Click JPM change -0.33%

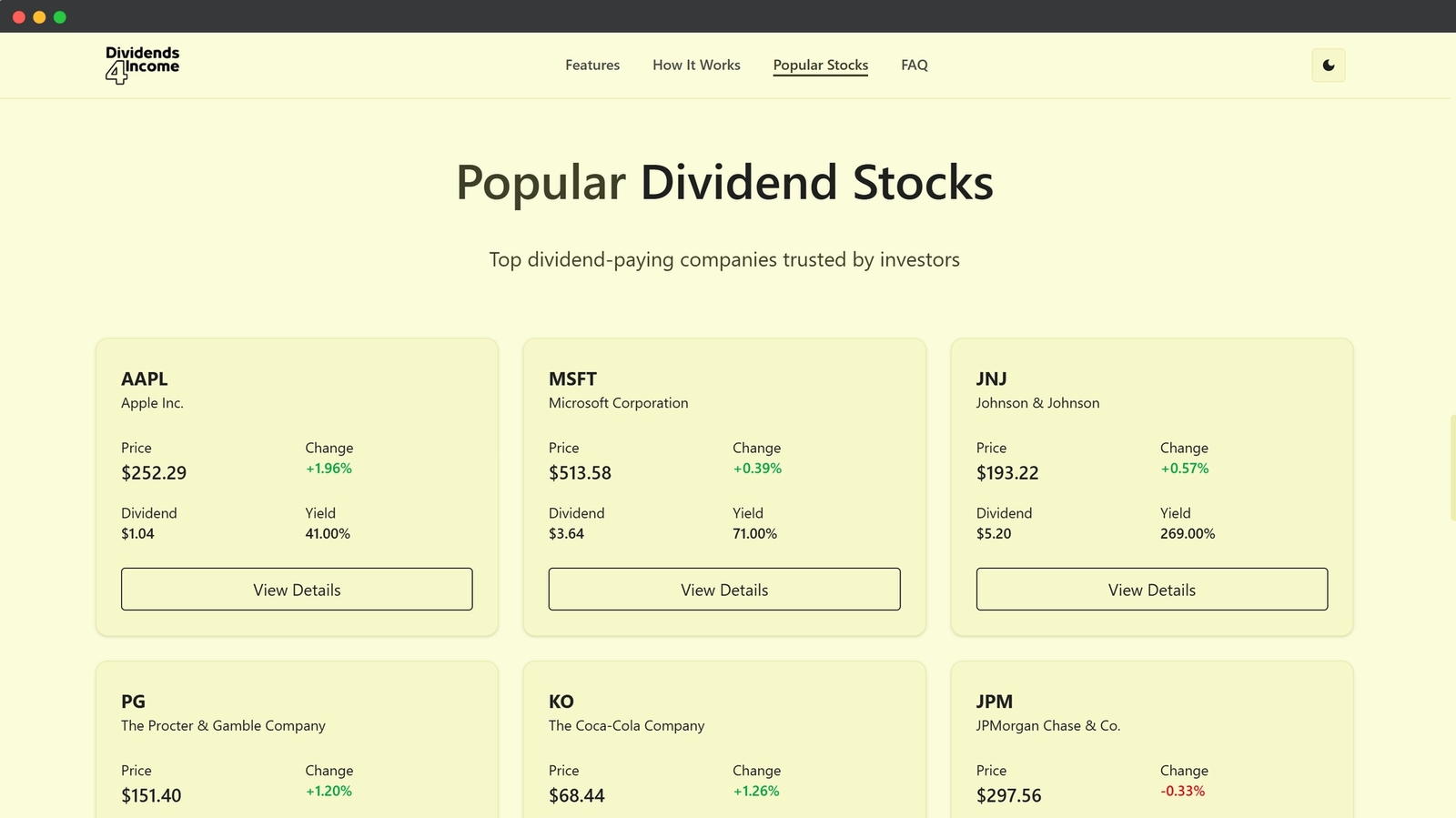pyautogui.click(x=1183, y=792)
